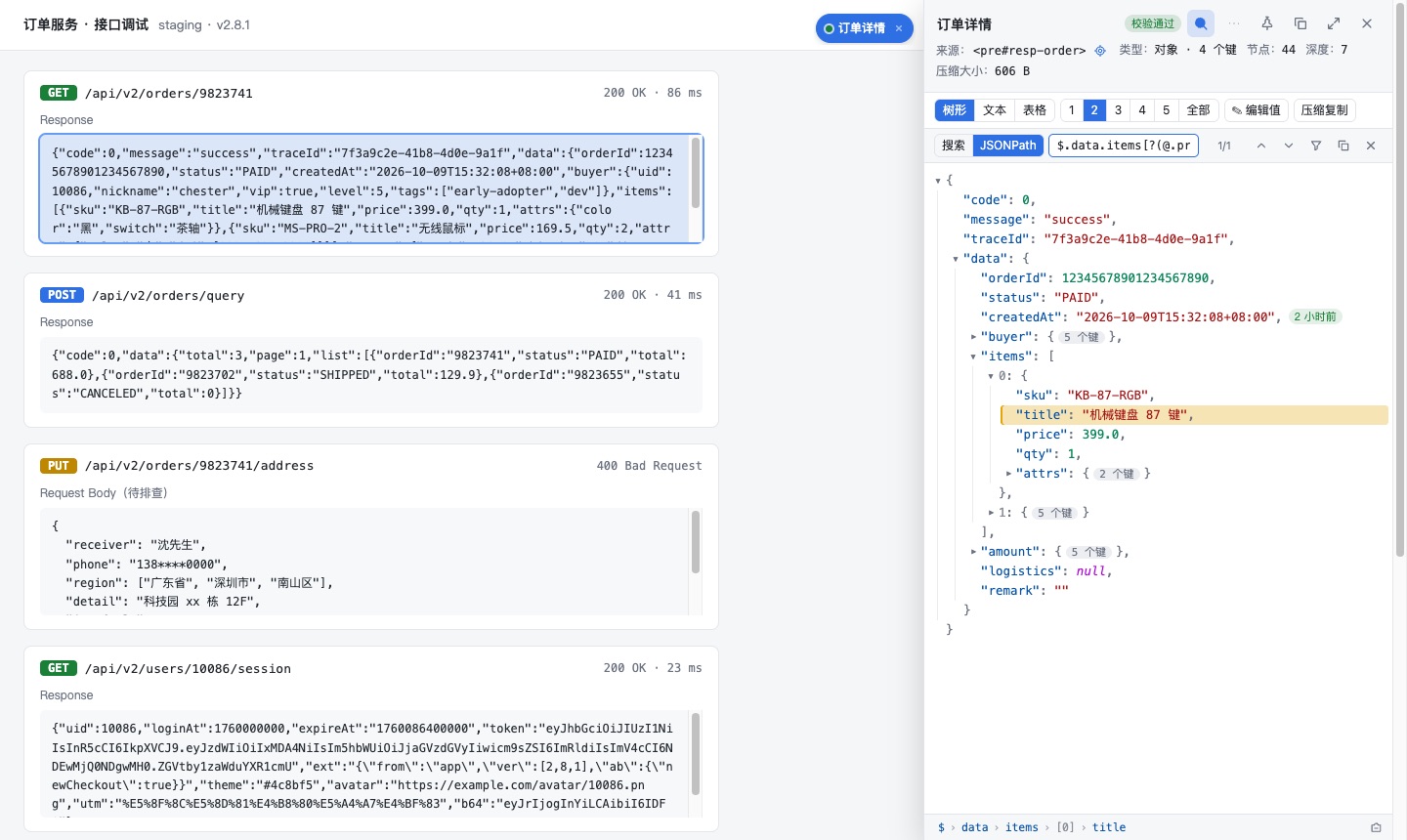Viewport: 1407px width, 840px height.
Task: Open the more options ellipsis menu
Action: tap(1234, 23)
